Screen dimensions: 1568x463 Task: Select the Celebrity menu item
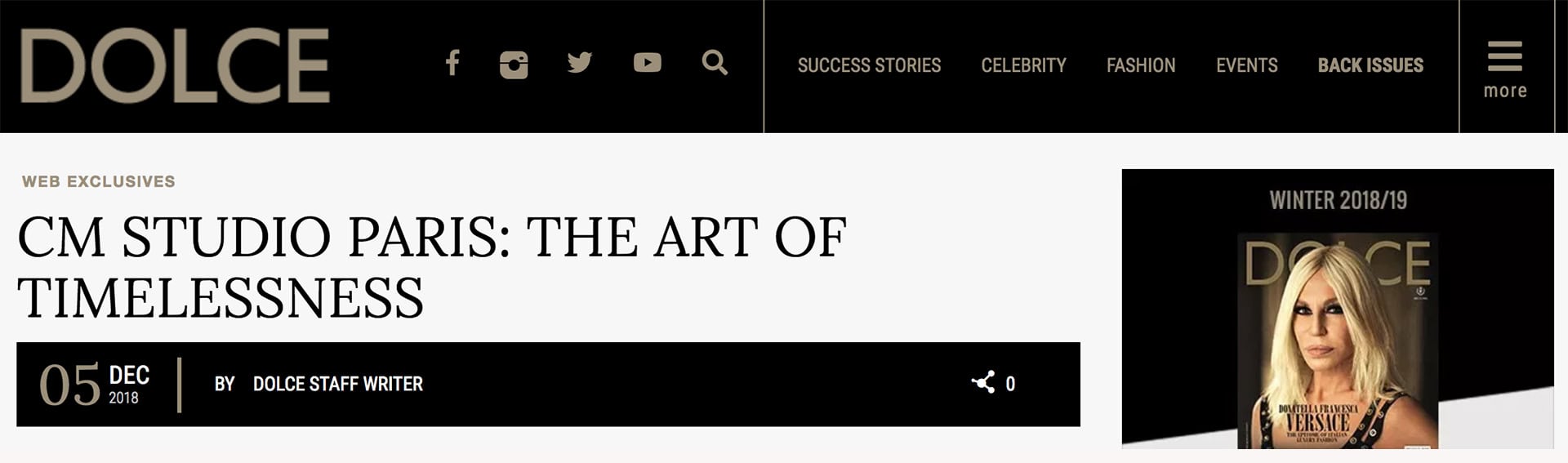click(1023, 65)
